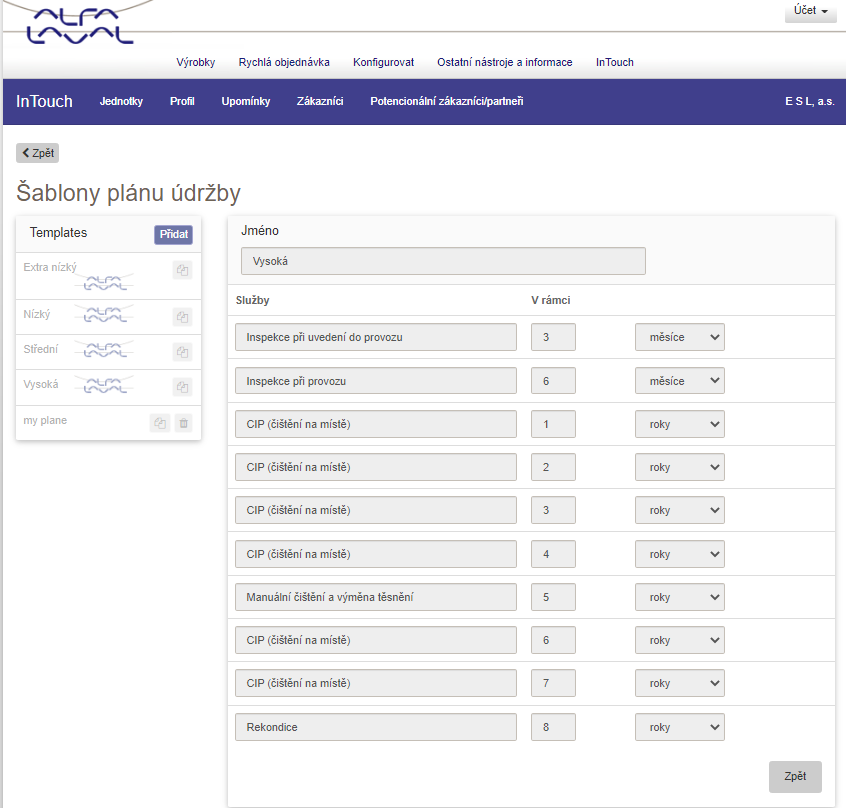The height and width of the screenshot is (808, 846).
Task: Delete the my plane template
Action: click(x=183, y=423)
